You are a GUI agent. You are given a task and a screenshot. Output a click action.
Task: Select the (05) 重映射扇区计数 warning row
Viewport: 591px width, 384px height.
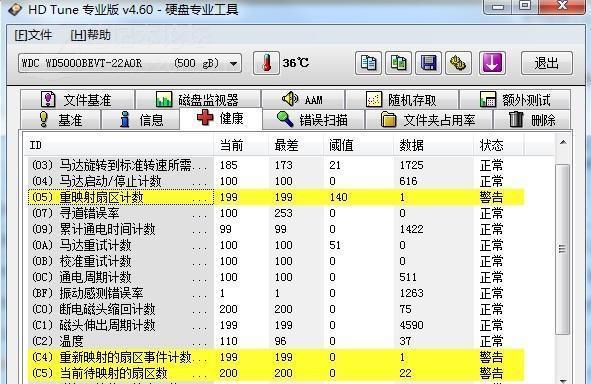(x=276, y=197)
